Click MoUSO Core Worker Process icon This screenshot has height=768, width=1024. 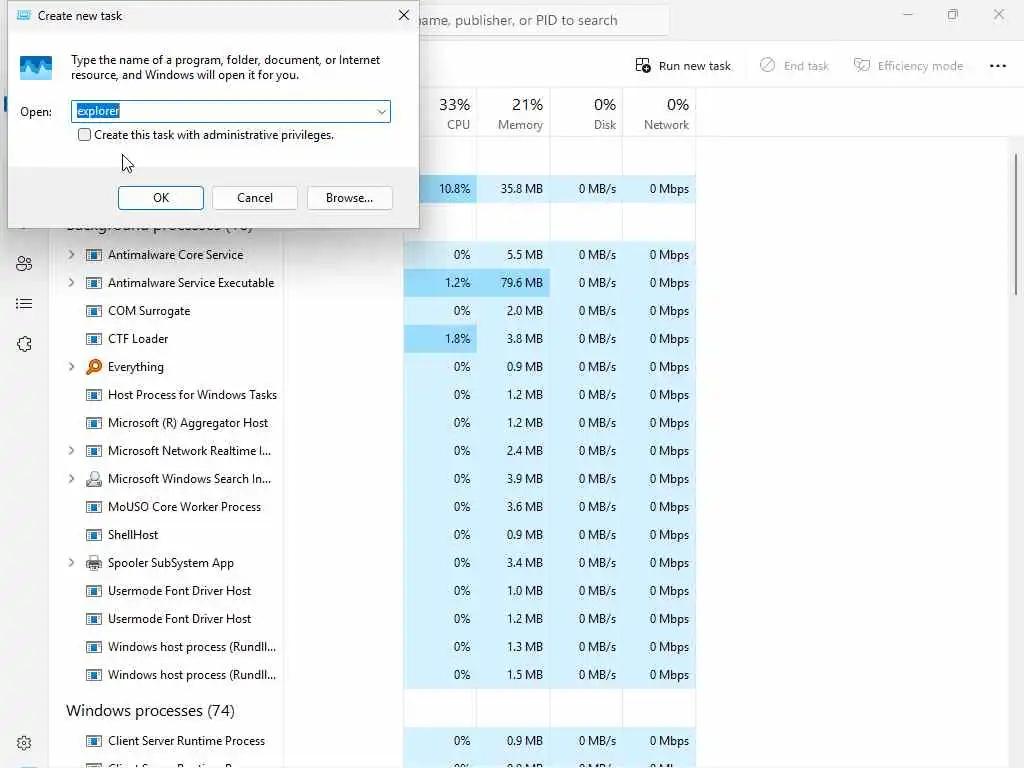click(x=94, y=507)
